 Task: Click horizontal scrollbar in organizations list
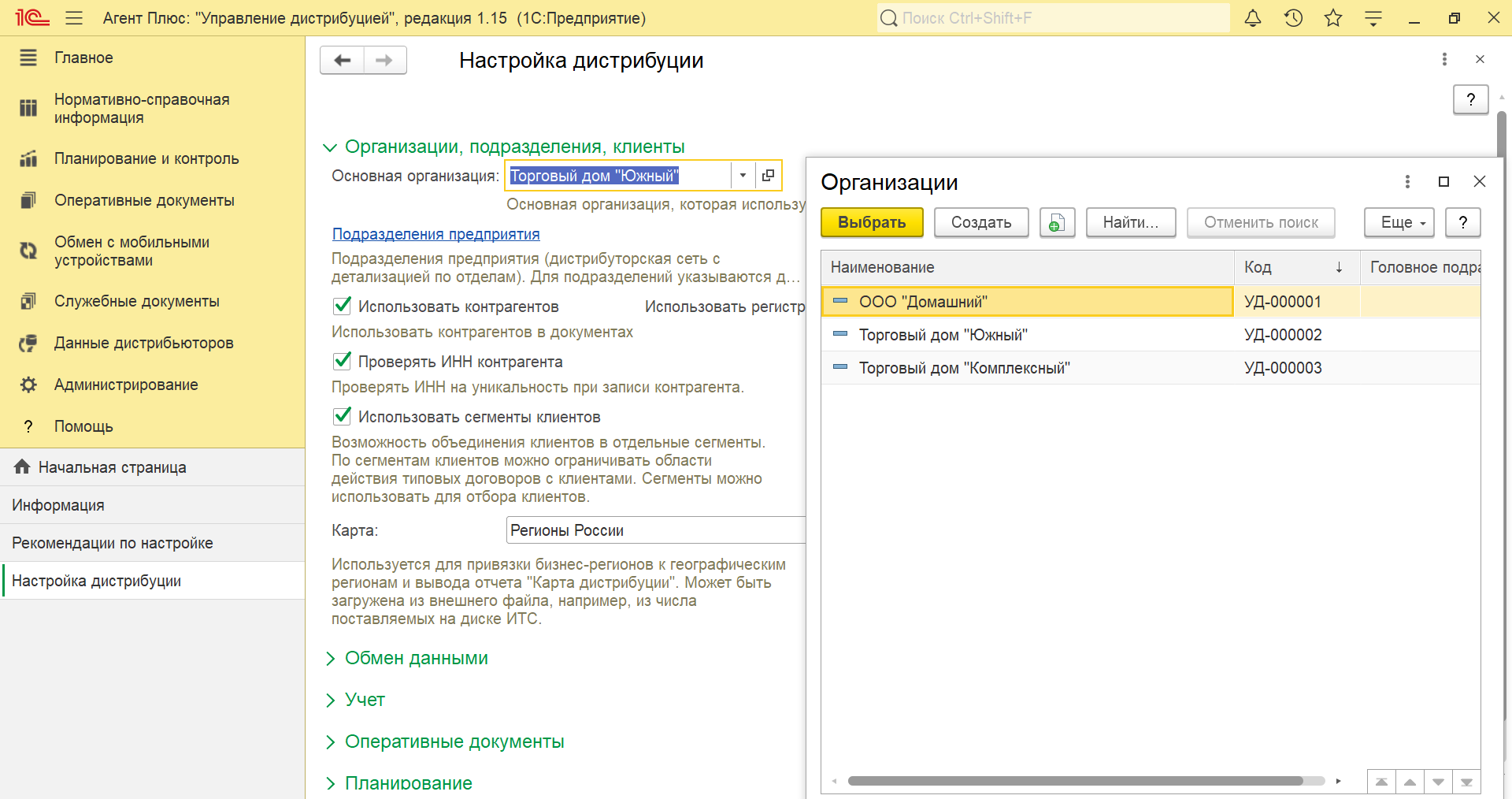(x=1075, y=781)
